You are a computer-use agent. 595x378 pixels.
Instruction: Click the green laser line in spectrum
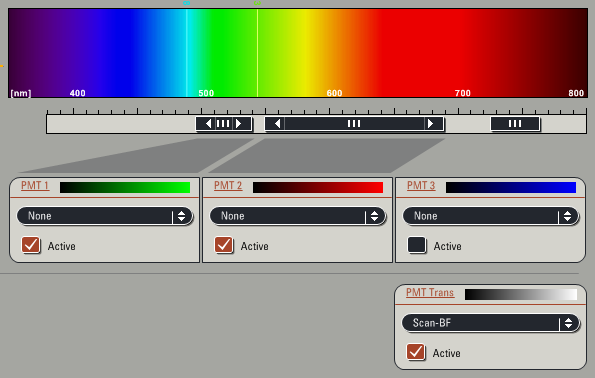pos(257,53)
